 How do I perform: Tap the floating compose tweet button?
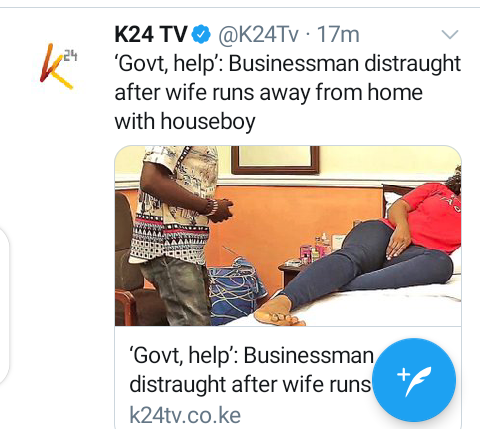click(414, 380)
